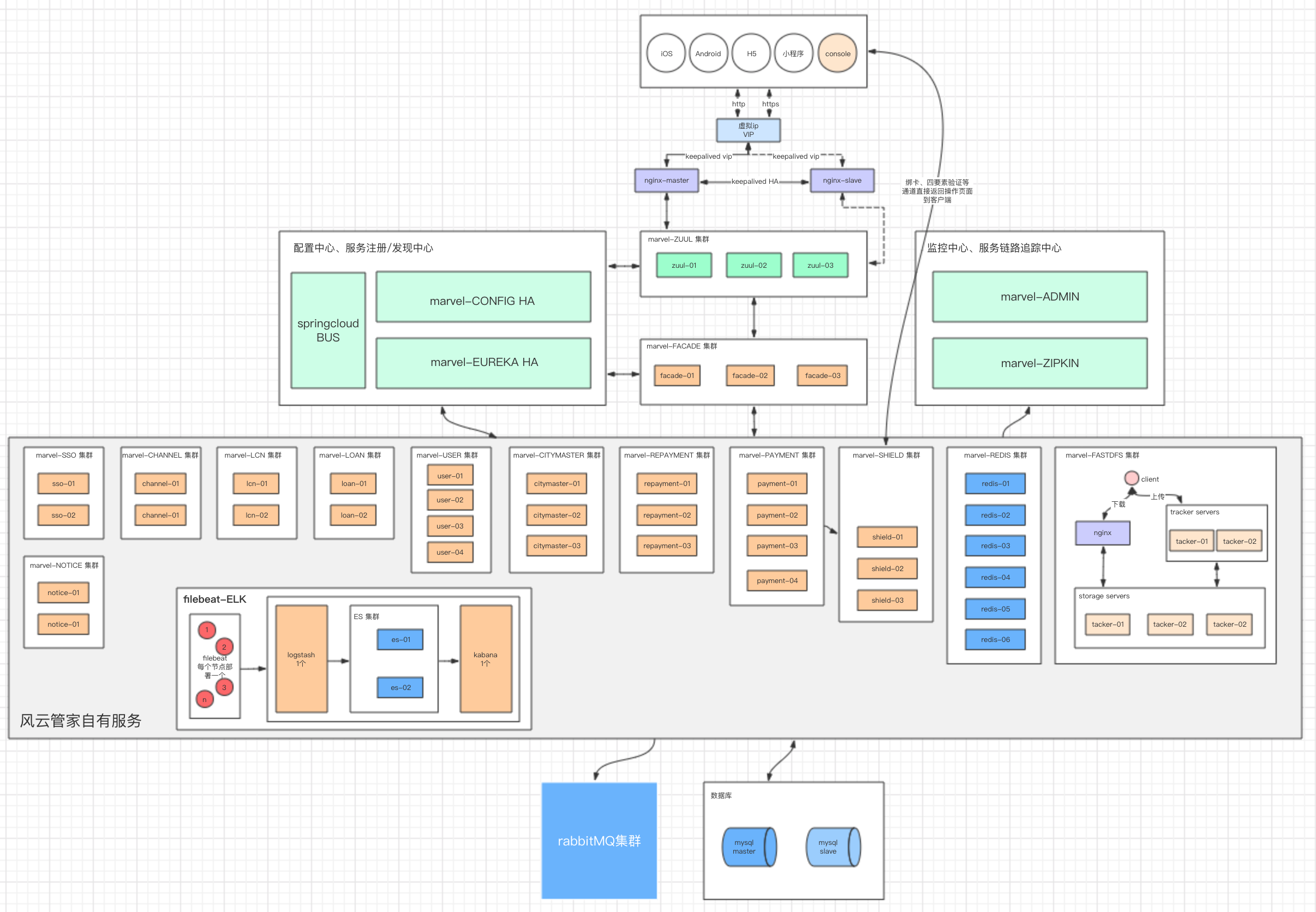1316x912 pixels.
Task: Select the Android client circle
Action: click(708, 53)
